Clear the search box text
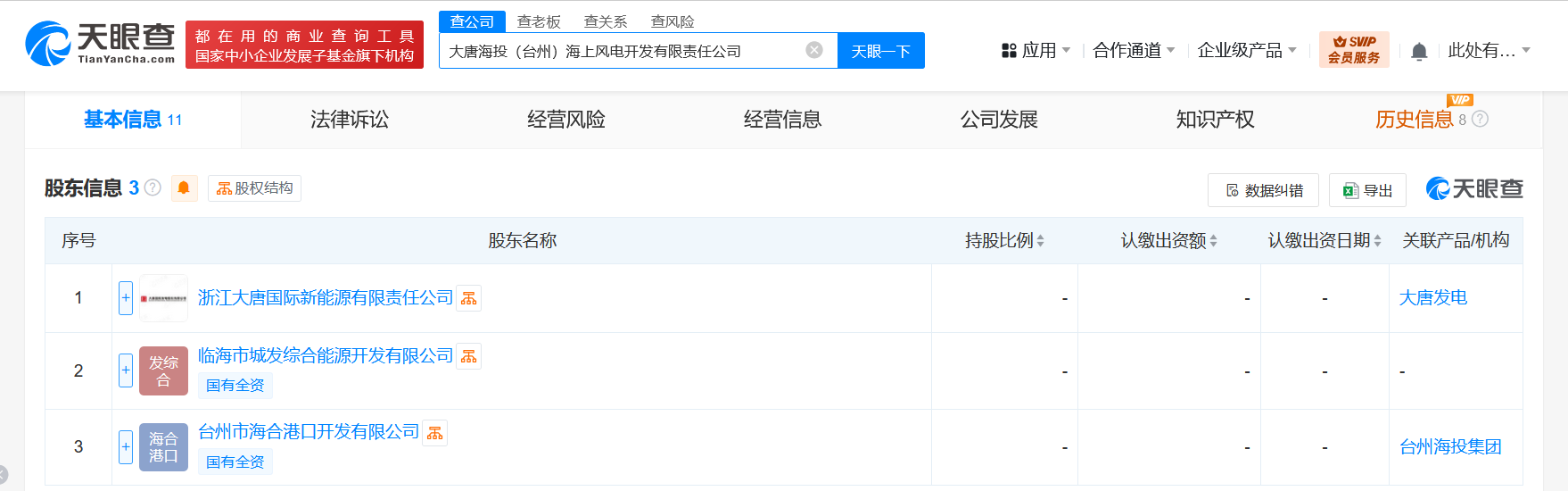The width and height of the screenshot is (1568, 491). tap(813, 50)
